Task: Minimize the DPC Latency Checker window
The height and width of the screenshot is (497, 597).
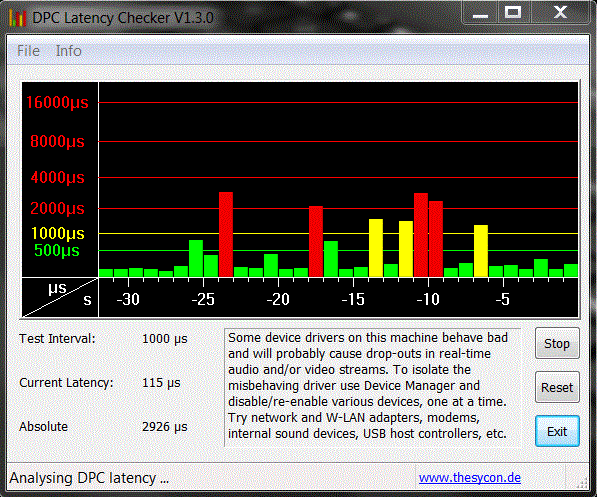Action: pyautogui.click(x=480, y=13)
